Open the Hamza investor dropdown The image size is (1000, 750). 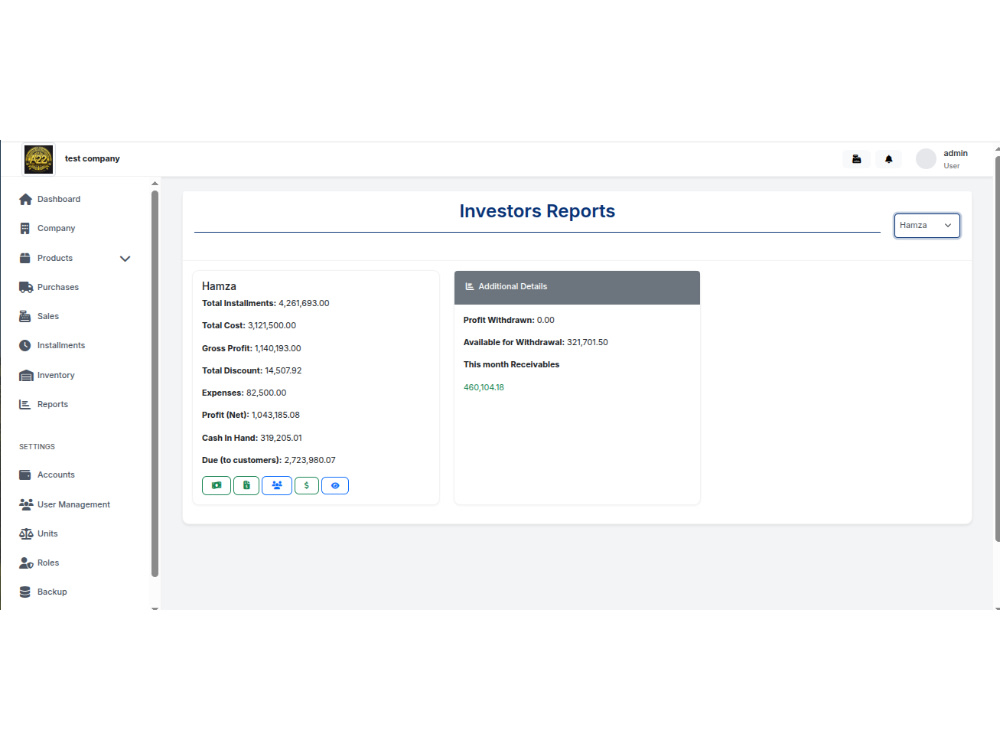[x=926, y=226]
